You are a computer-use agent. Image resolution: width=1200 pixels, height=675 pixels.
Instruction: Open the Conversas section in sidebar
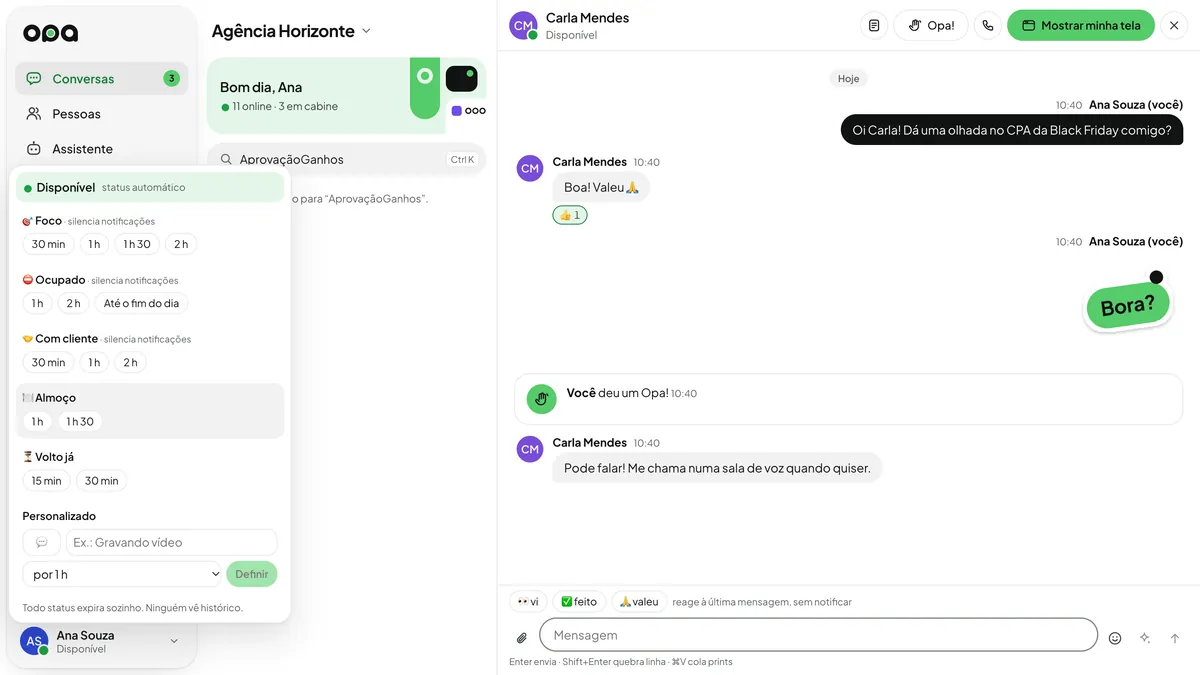(101, 79)
